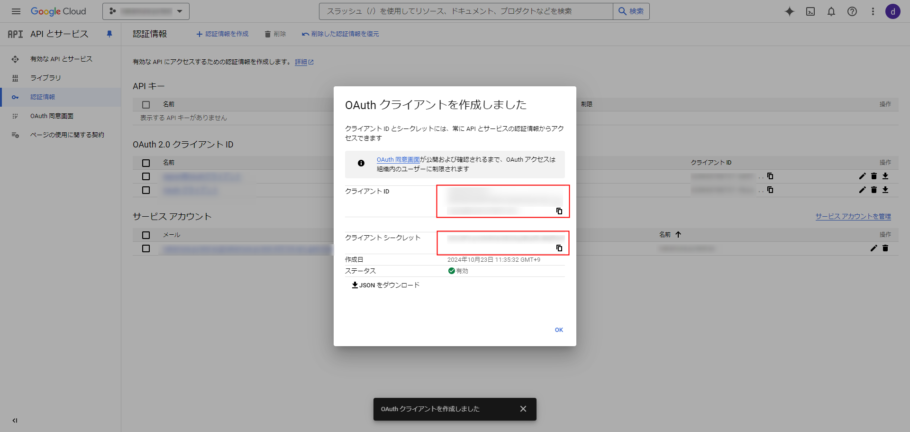This screenshot has height=432, width=910.
Task: Click the user account avatar
Action: click(891, 11)
